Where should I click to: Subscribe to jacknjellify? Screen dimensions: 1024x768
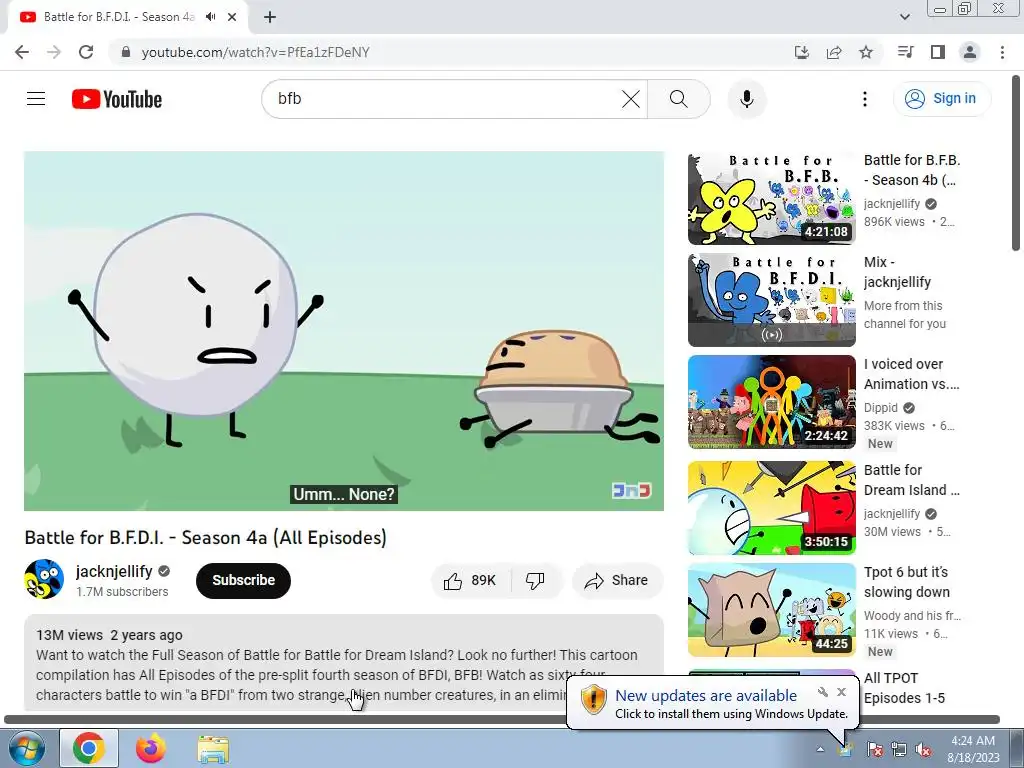pyautogui.click(x=243, y=580)
